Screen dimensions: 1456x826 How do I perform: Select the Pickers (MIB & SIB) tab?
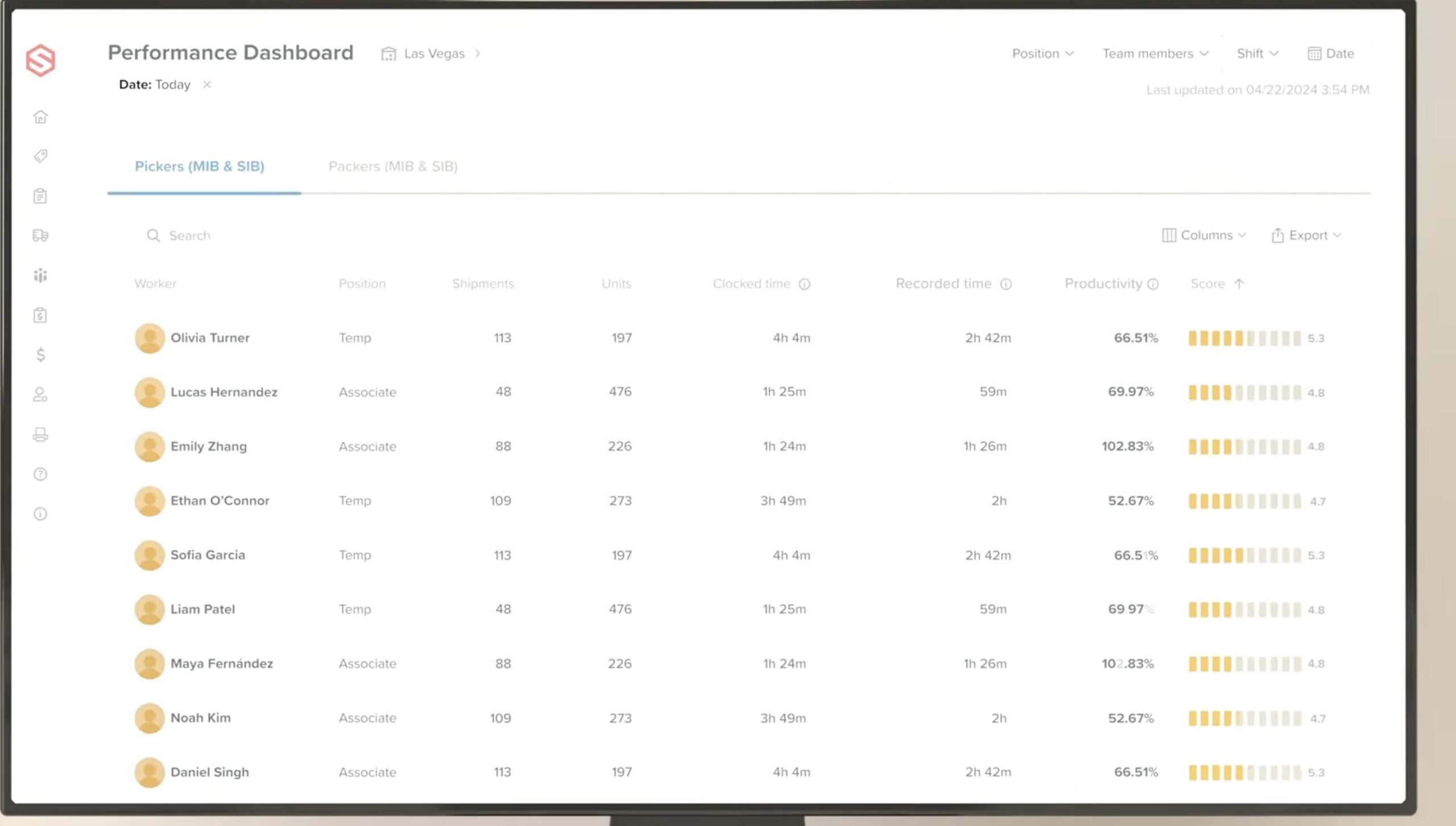coord(200,167)
